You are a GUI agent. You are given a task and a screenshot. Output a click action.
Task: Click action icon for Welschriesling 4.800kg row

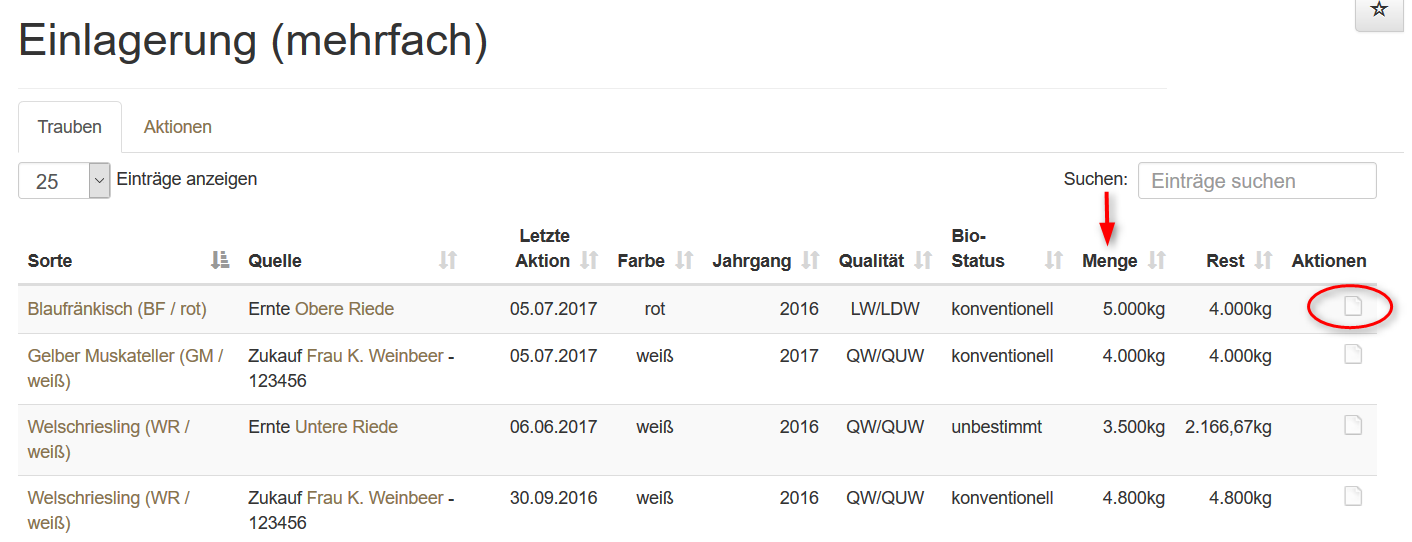pyautogui.click(x=1352, y=496)
